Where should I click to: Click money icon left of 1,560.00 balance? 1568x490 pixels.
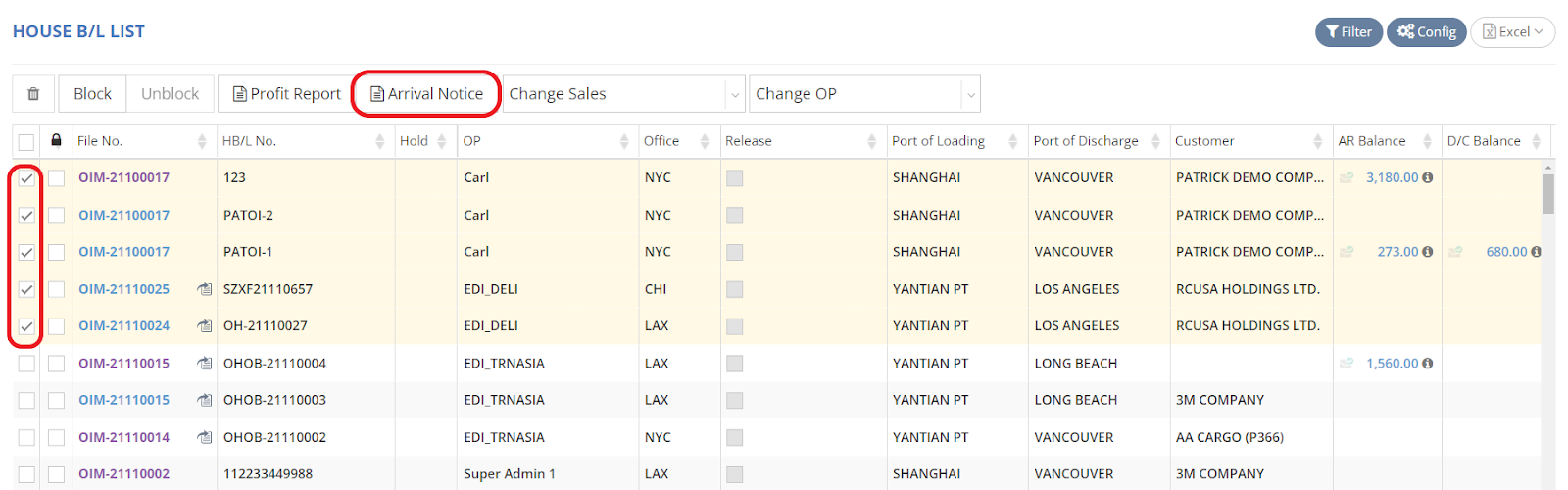pyautogui.click(x=1347, y=364)
